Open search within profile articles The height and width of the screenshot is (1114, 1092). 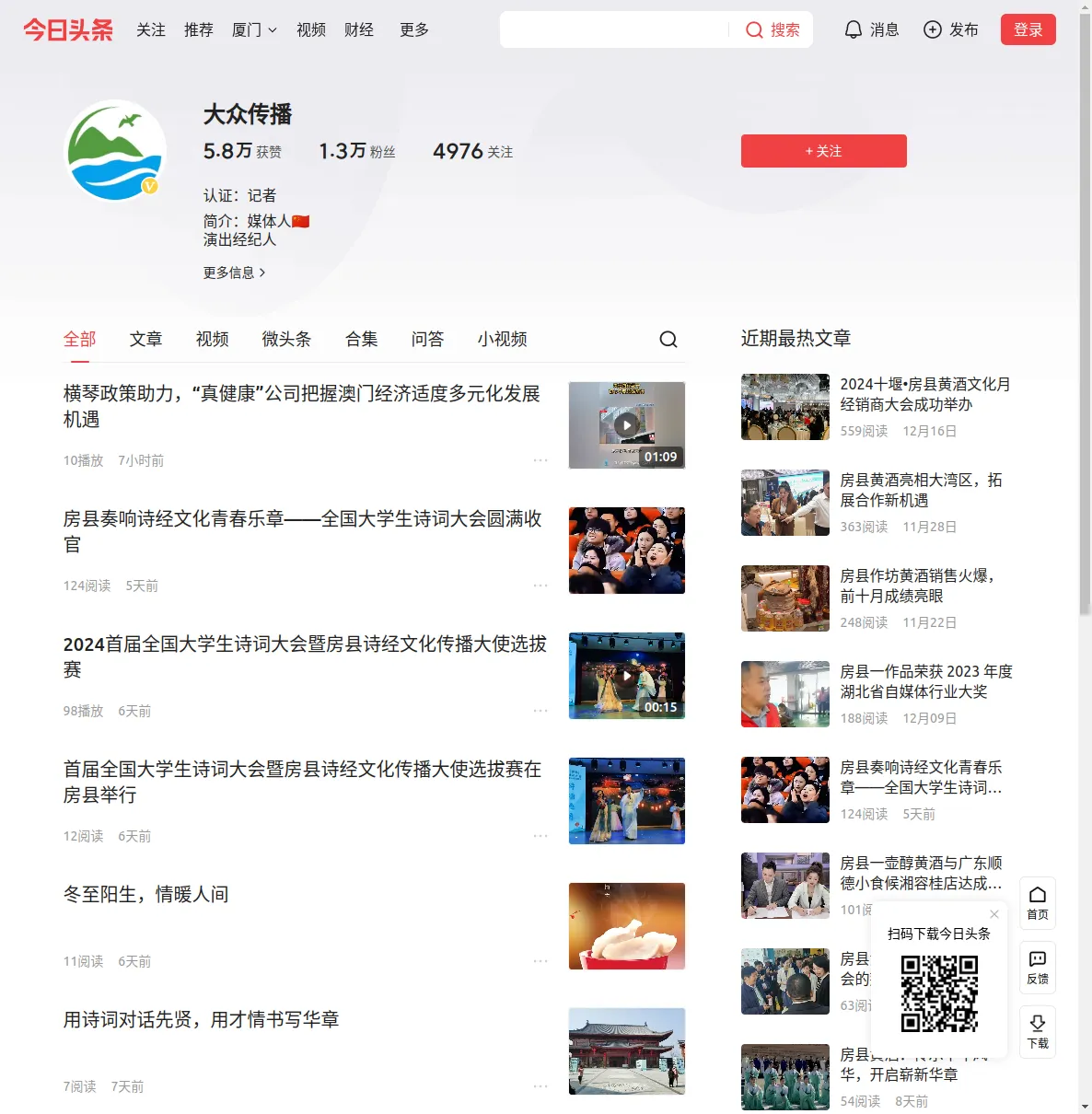pyautogui.click(x=668, y=340)
